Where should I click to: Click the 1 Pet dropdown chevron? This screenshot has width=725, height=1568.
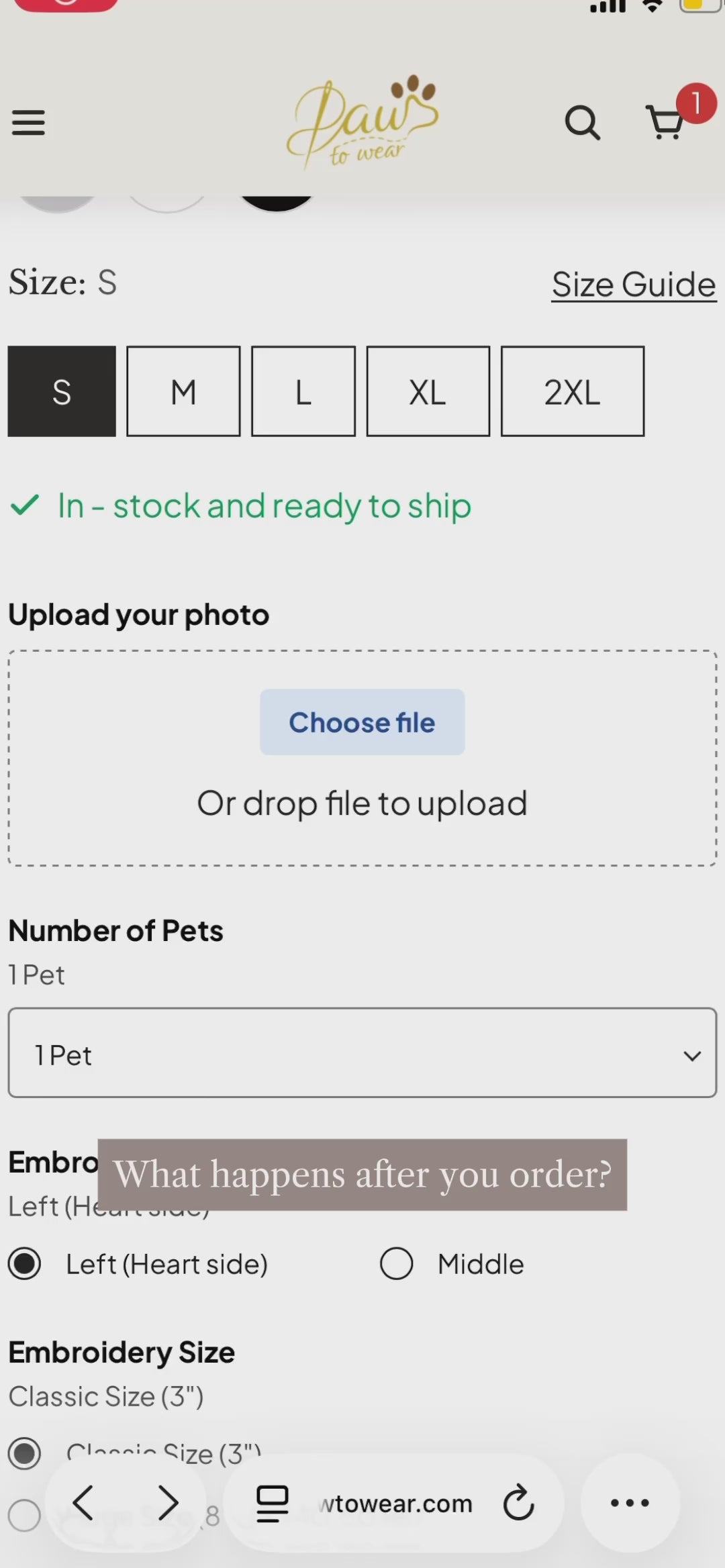[x=692, y=1056]
